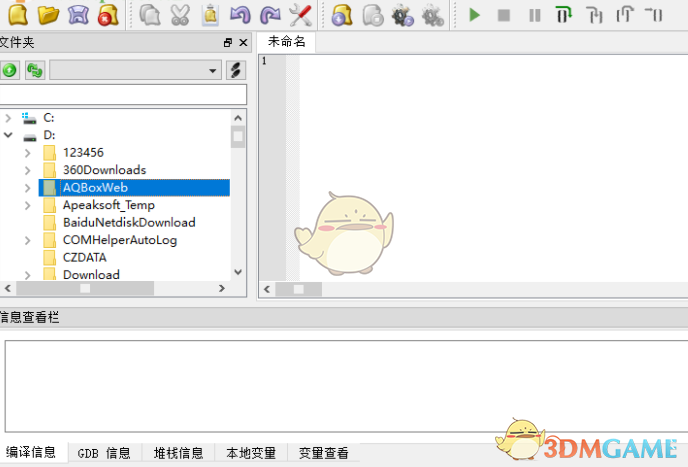Image resolution: width=688 pixels, height=467 pixels.
Task: Undo the last action
Action: 240,15
